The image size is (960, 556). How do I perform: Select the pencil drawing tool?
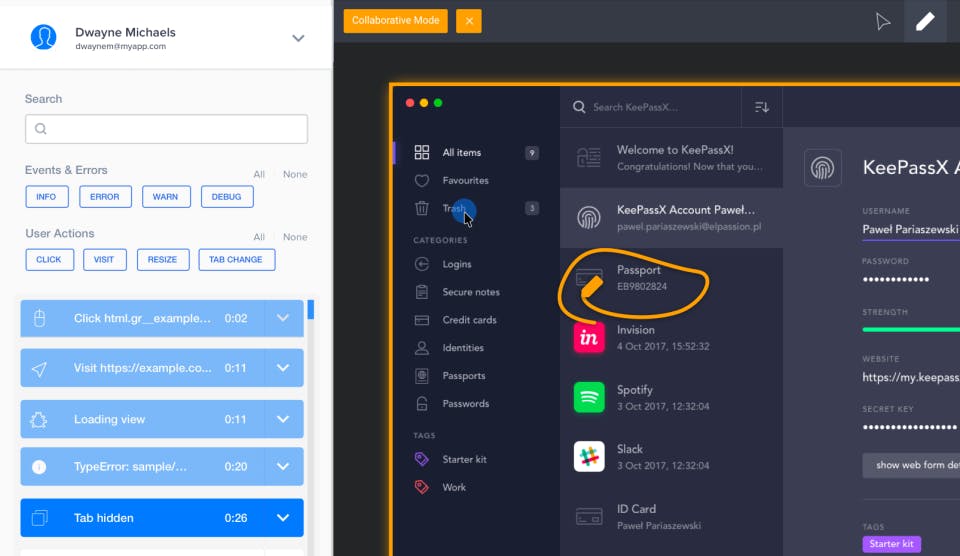click(925, 21)
